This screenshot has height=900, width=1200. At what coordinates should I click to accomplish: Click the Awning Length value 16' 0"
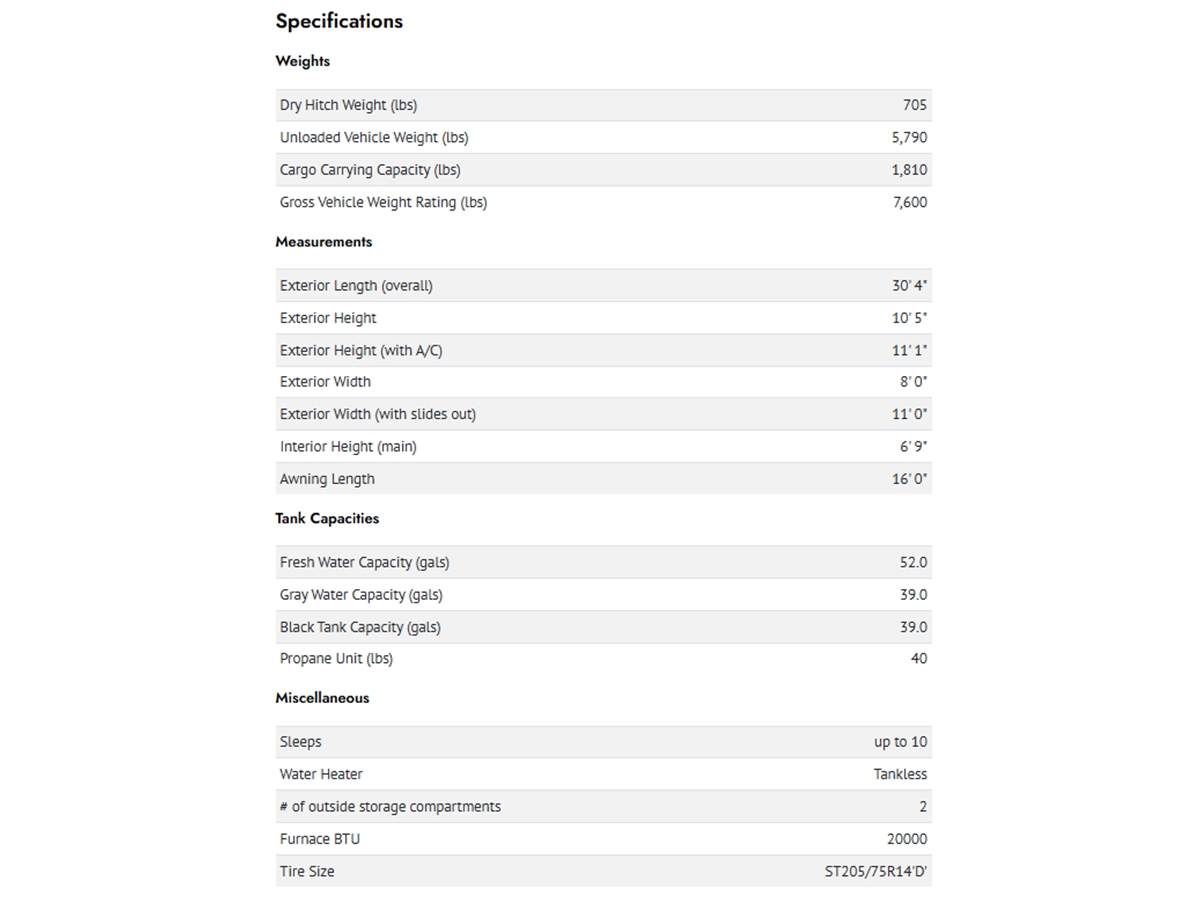tap(910, 479)
